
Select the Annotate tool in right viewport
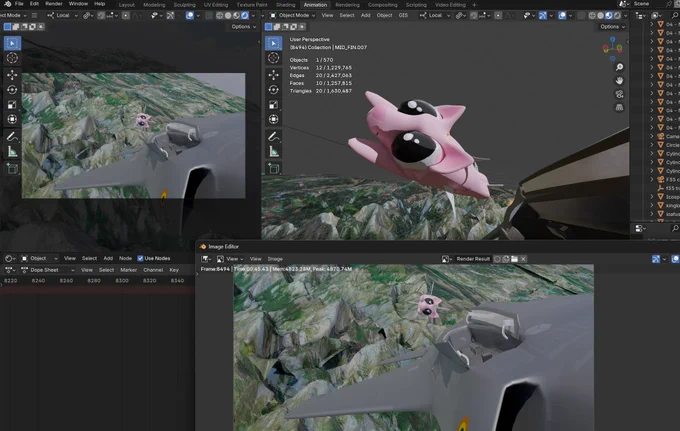click(273, 137)
